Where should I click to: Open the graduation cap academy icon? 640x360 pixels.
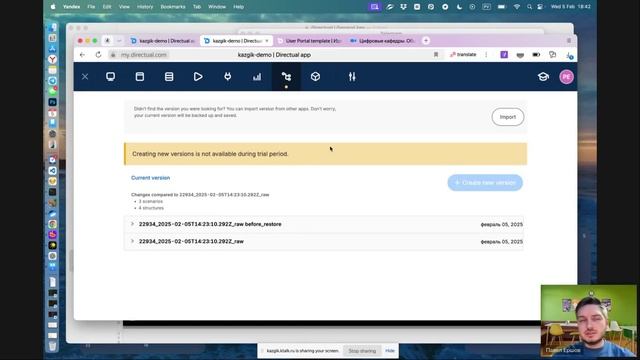[543, 77]
